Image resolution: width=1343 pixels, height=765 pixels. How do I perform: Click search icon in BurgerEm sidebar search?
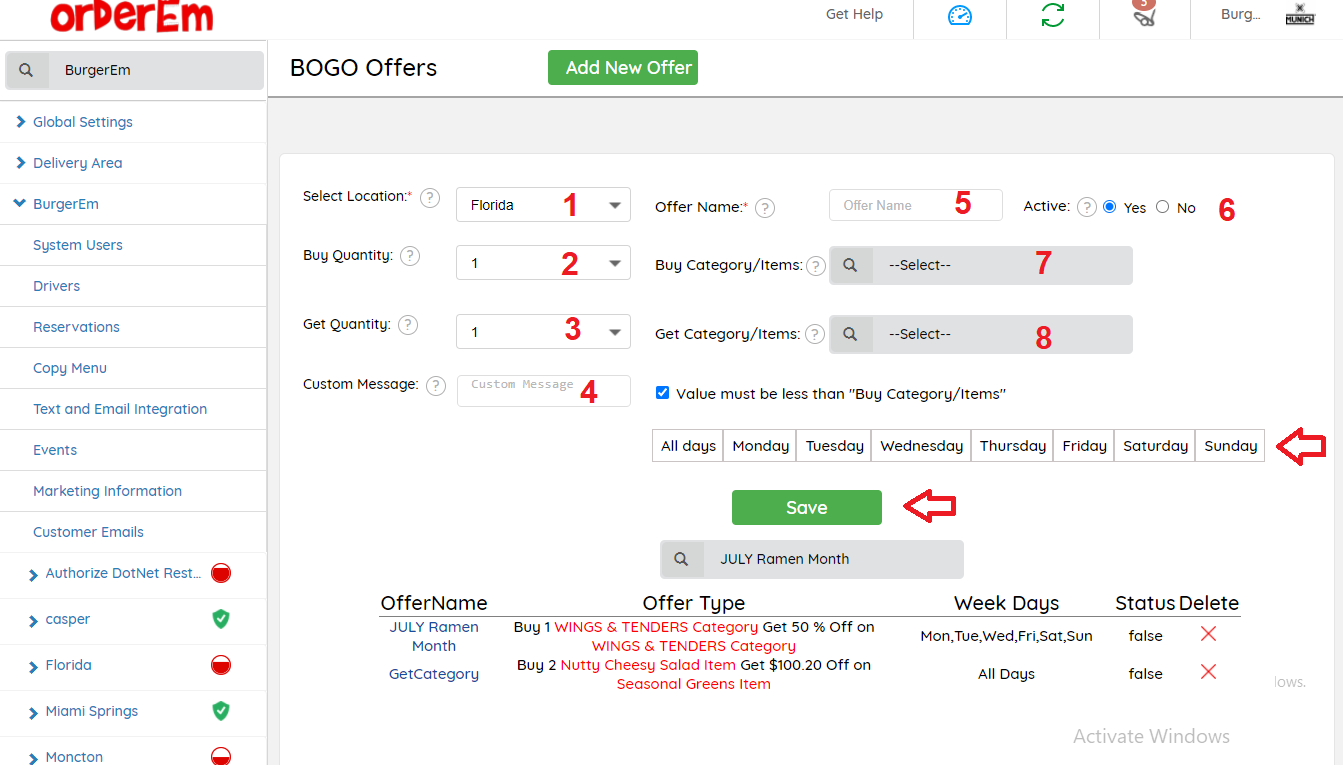(x=27, y=70)
